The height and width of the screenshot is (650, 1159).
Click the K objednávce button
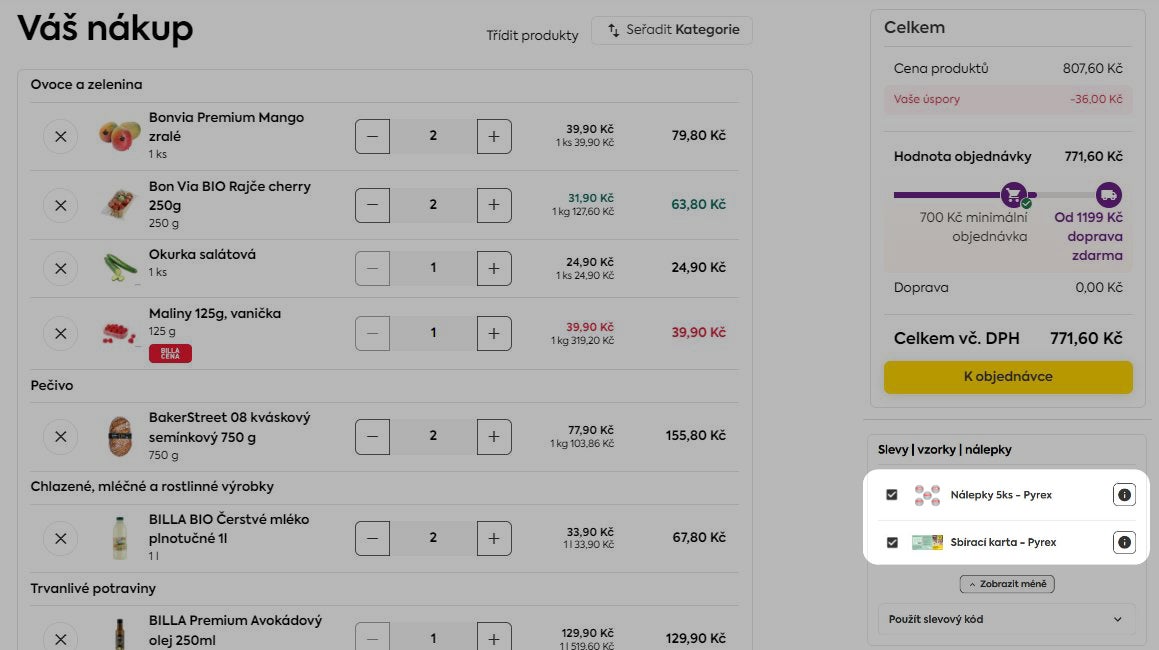[1008, 377]
